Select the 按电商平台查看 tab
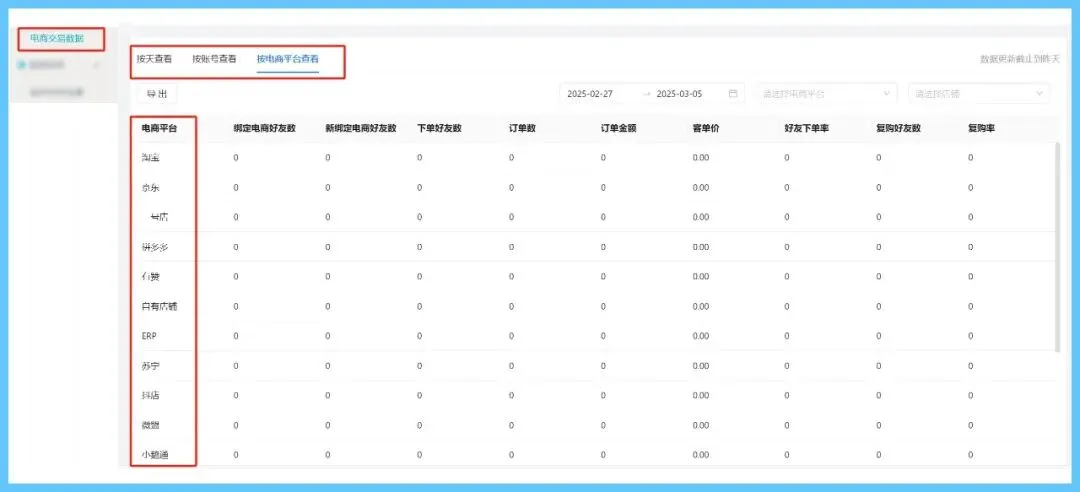The height and width of the screenshot is (492, 1080). click(x=288, y=59)
